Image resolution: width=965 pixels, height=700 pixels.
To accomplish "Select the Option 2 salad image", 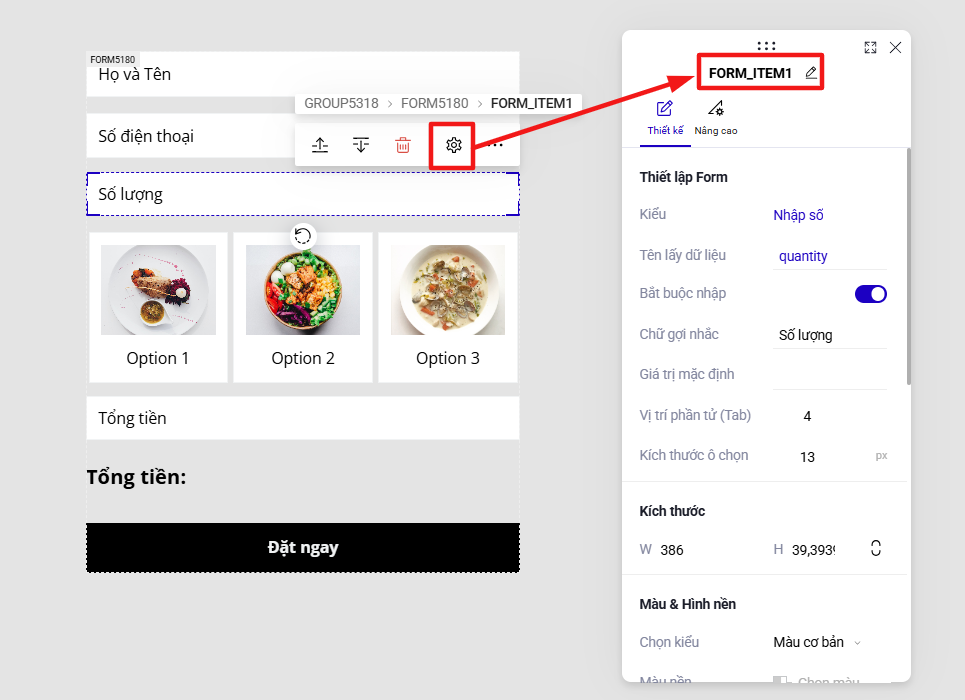I will [x=303, y=290].
